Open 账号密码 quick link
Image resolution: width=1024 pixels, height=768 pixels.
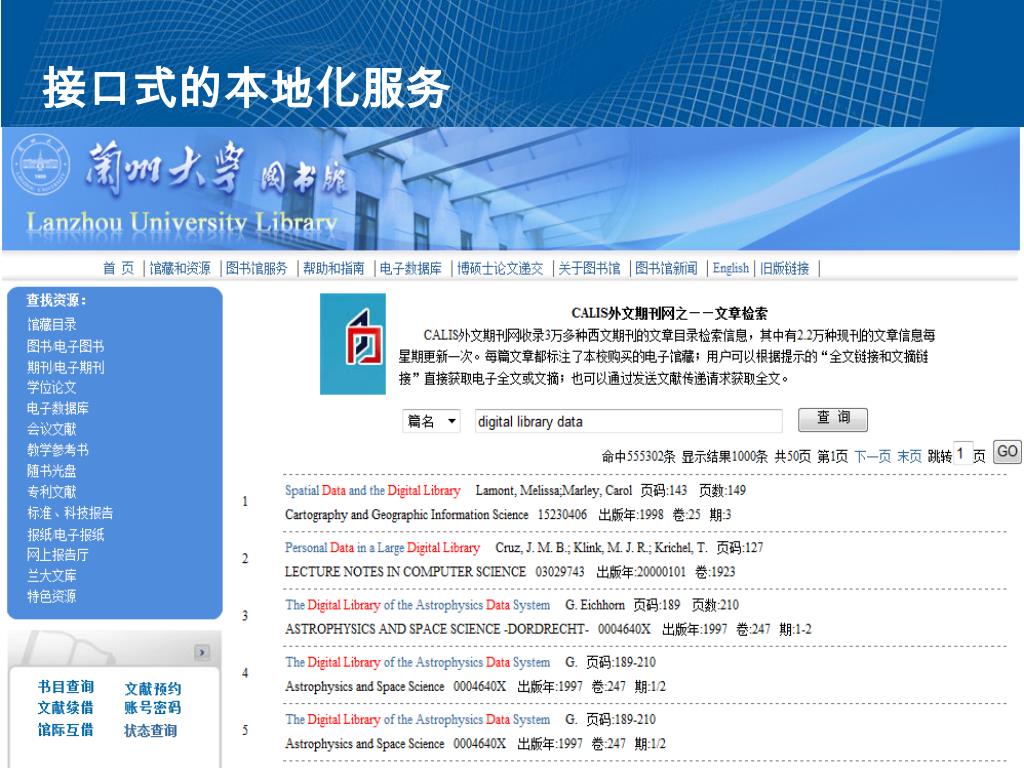coord(153,707)
